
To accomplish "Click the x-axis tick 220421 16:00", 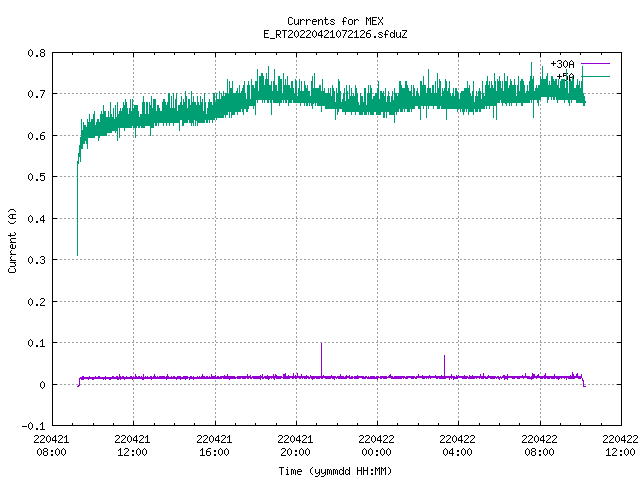I will (214, 446).
